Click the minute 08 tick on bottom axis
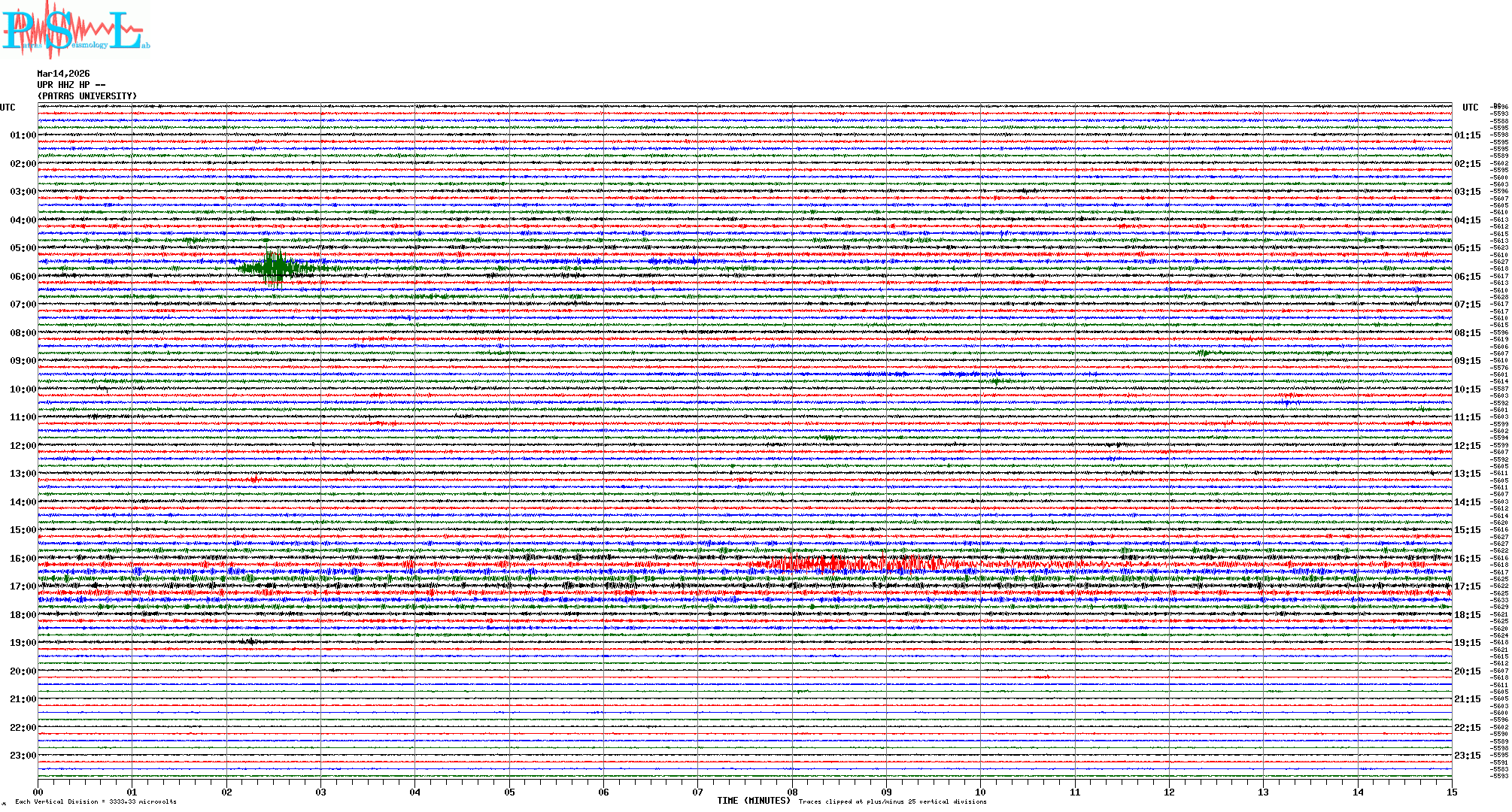The width and height of the screenshot is (1512, 812). coord(792,792)
